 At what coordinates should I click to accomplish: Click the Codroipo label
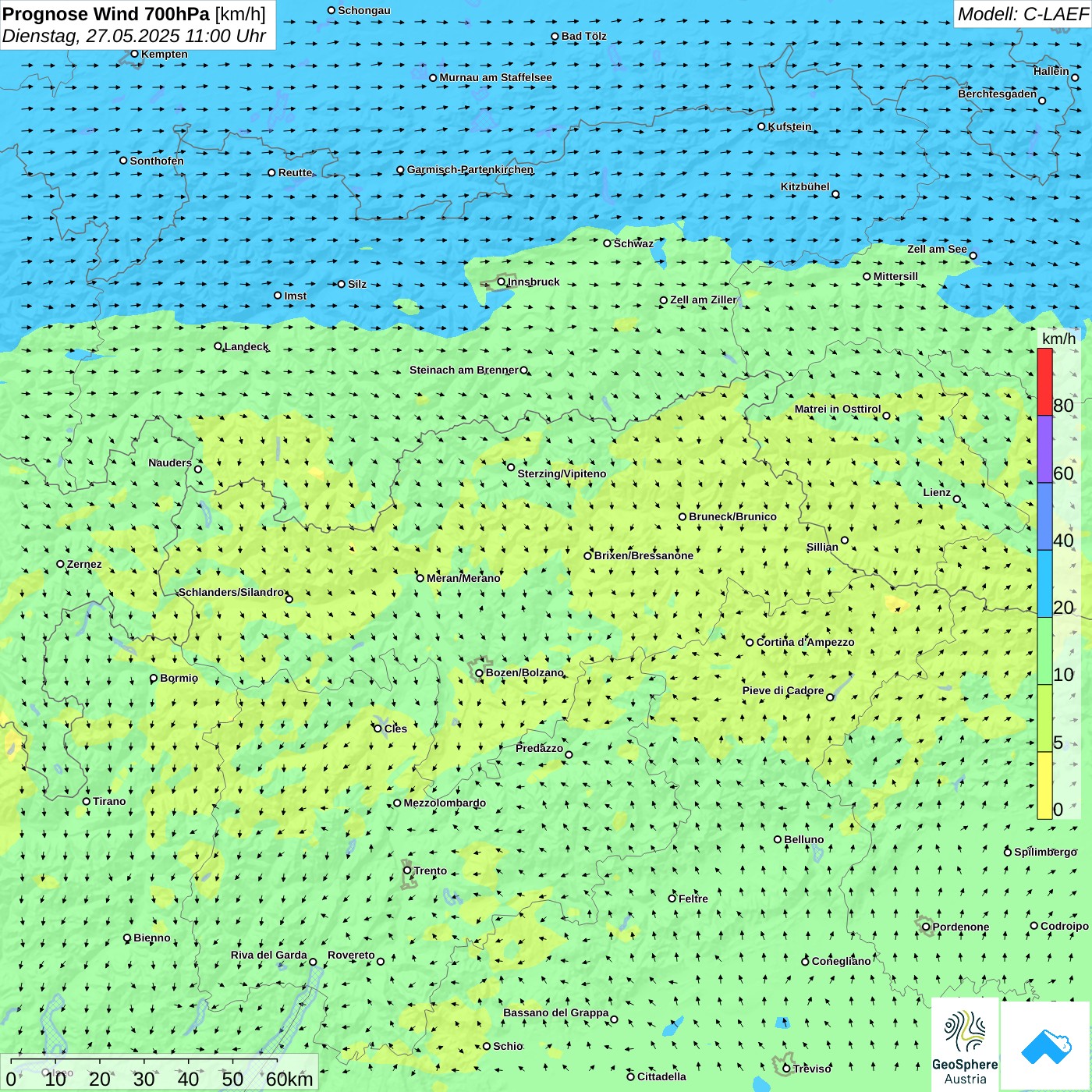point(1065,926)
